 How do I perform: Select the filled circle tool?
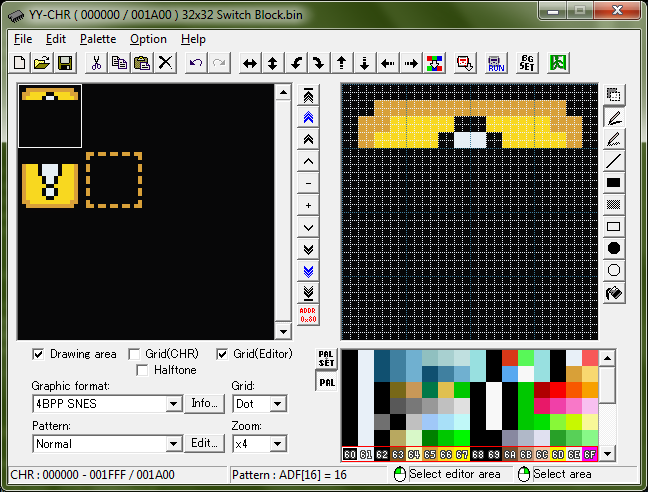coord(614,248)
